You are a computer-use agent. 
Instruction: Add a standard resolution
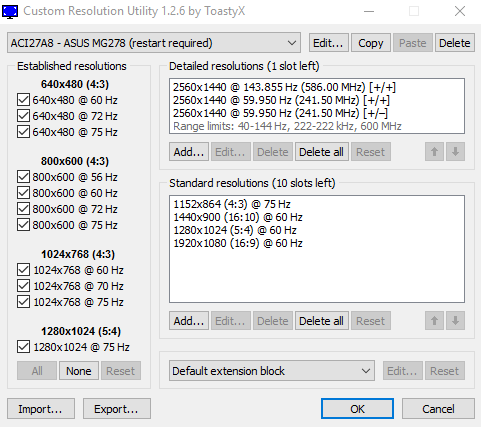click(x=189, y=321)
